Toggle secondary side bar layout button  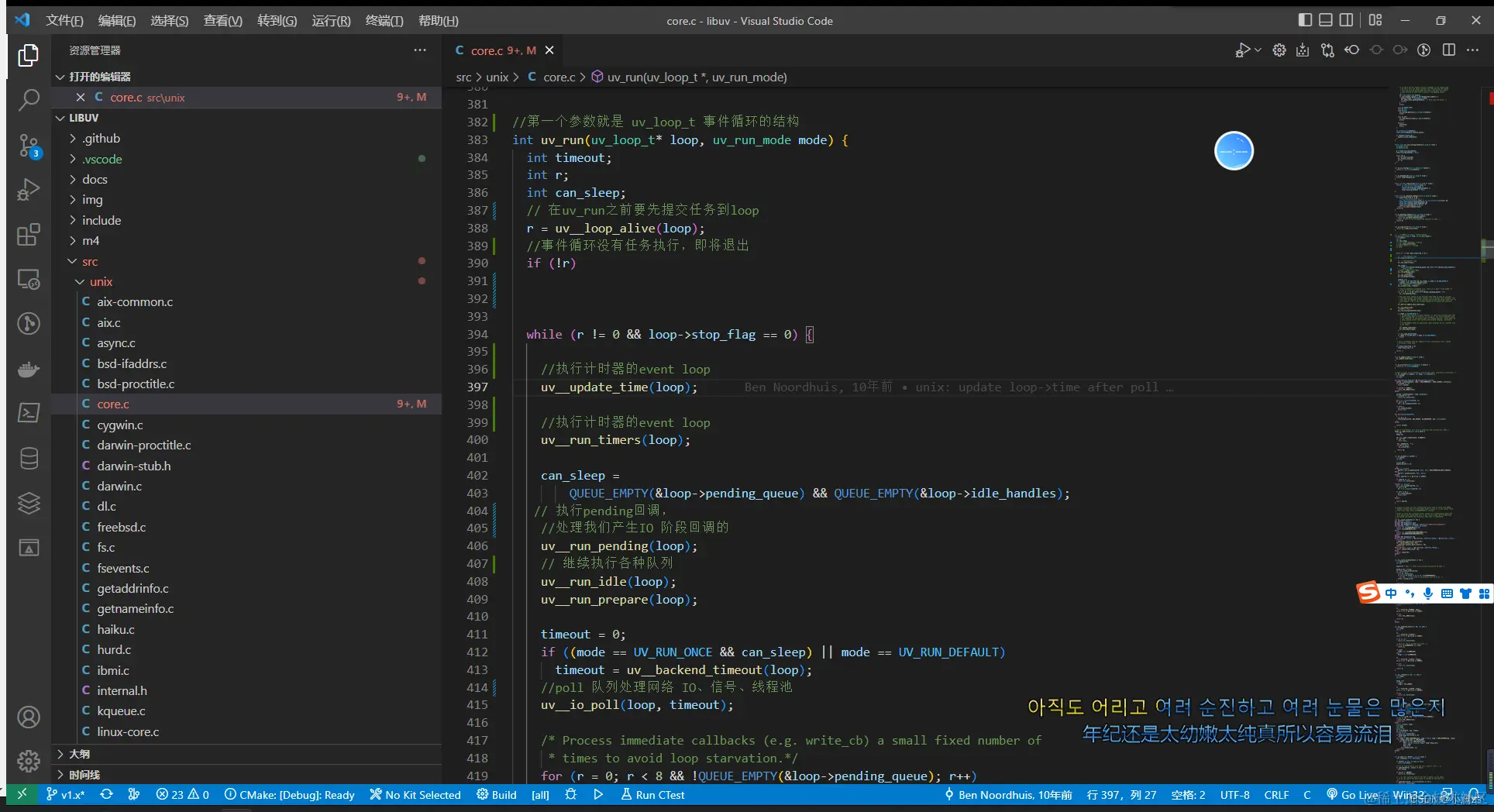[1347, 20]
